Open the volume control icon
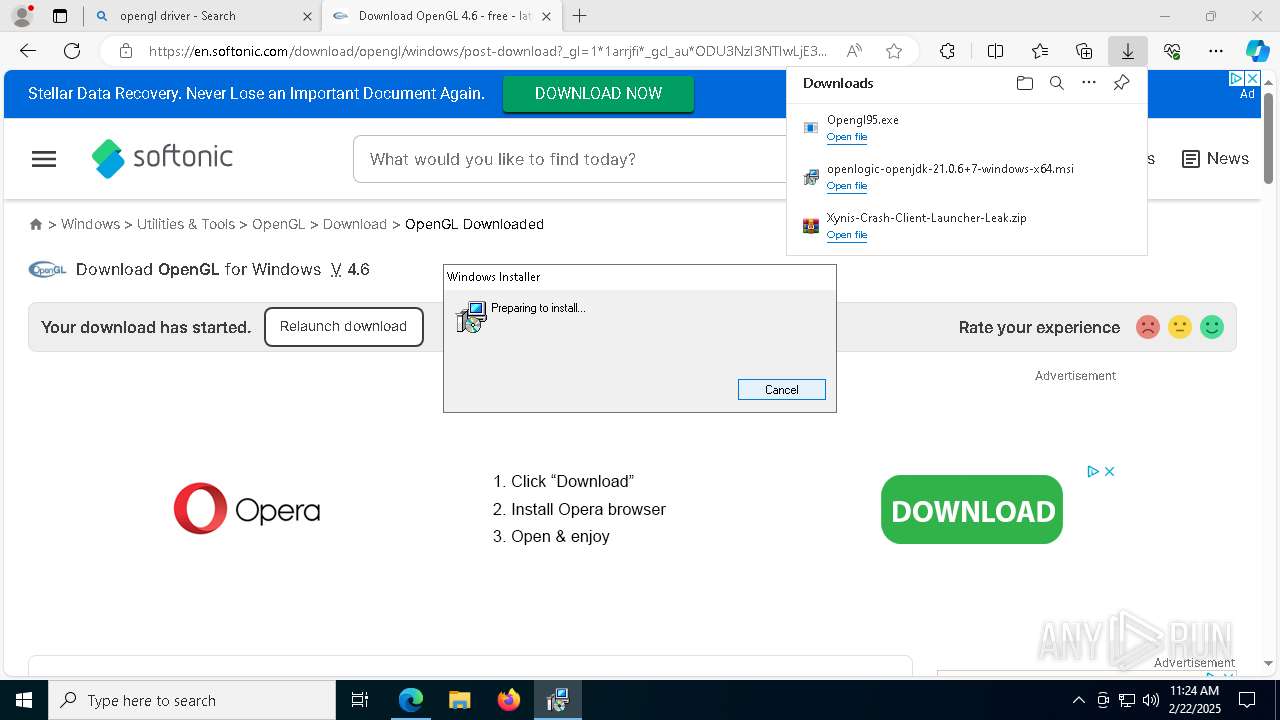 point(1150,700)
